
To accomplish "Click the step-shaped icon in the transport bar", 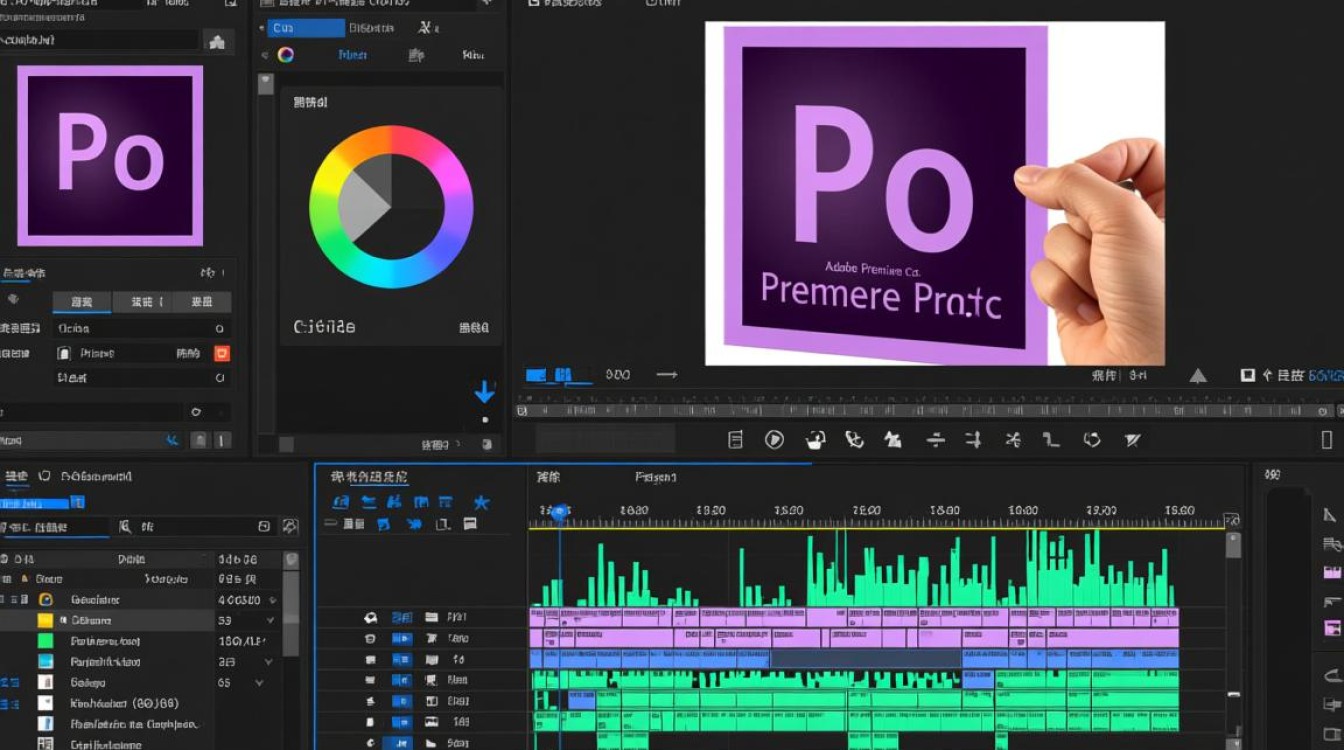I will (1051, 439).
